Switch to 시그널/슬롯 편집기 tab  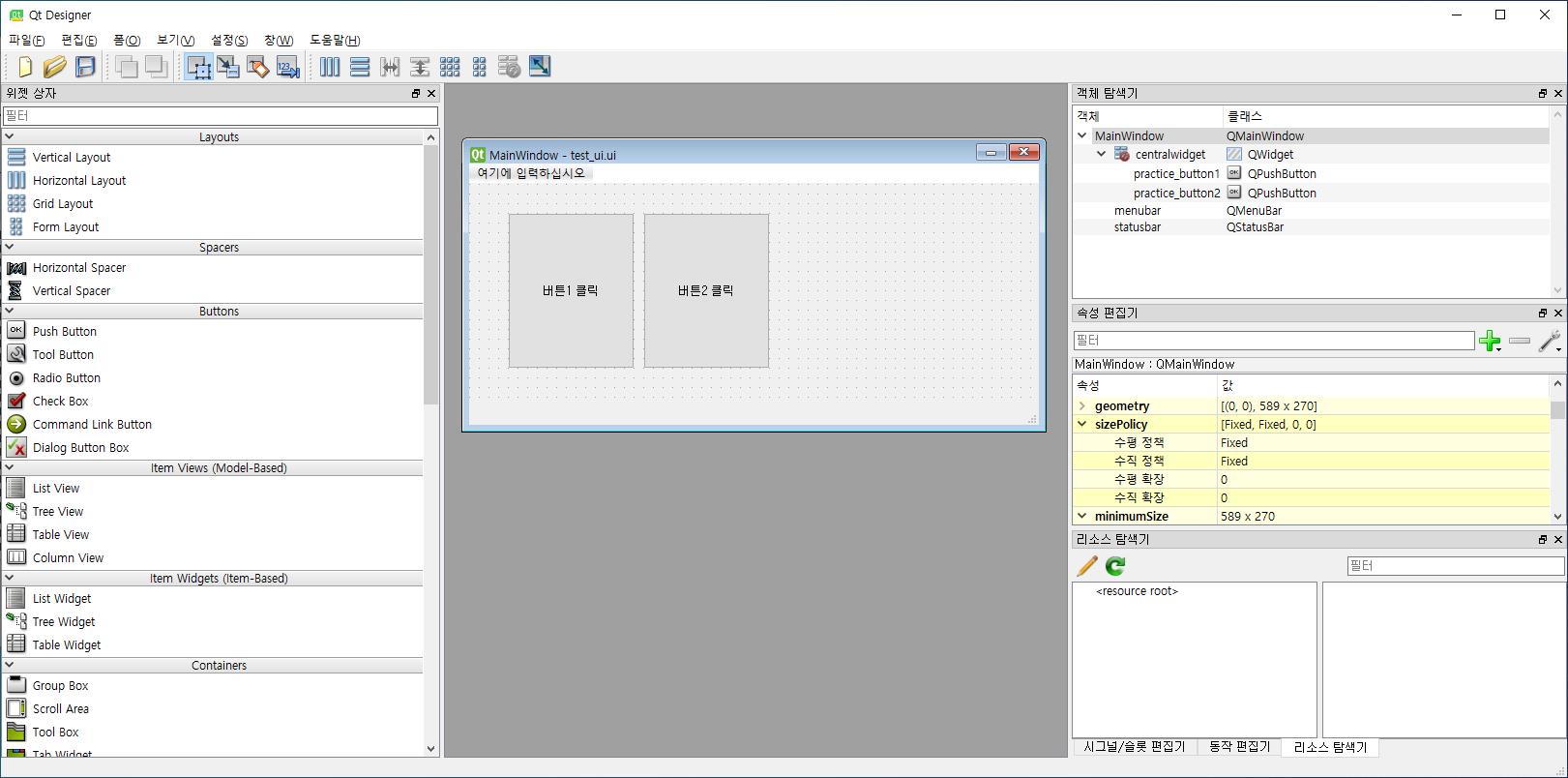(1135, 747)
